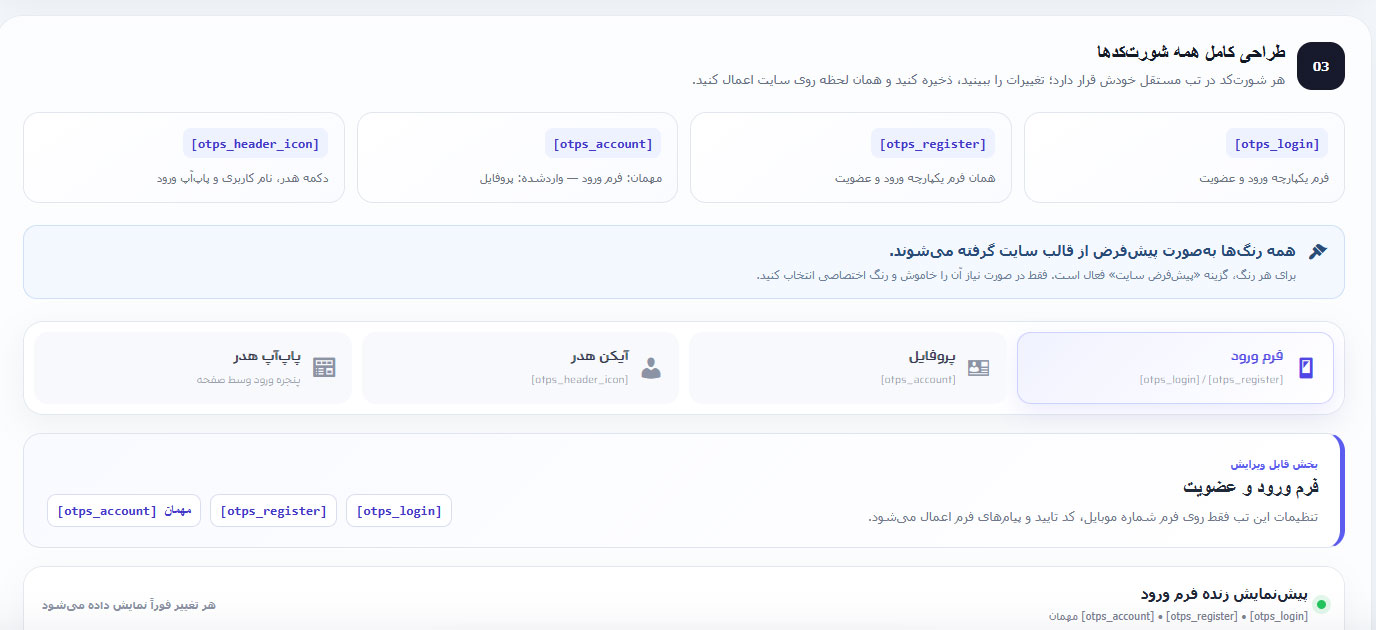Select the user icon of آیکن هدر tab
This screenshot has width=1376, height=630.
coord(651,368)
